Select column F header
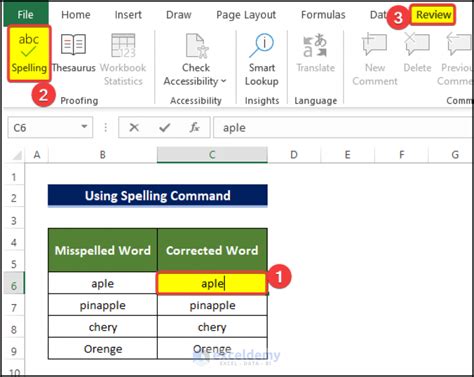 point(401,155)
